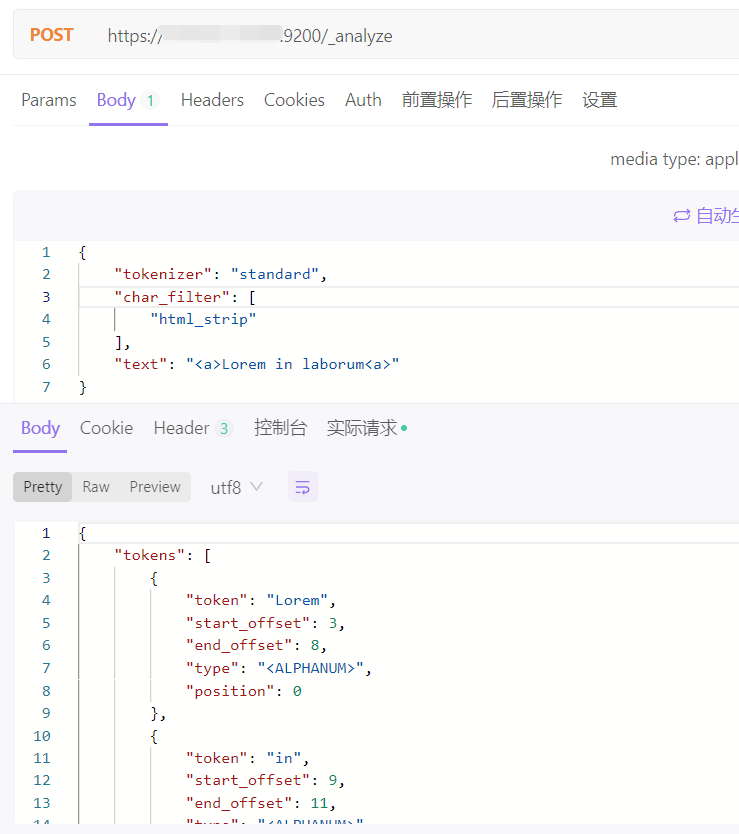Click the auto-generate refresh icon
This screenshot has width=739, height=834.
click(x=682, y=216)
